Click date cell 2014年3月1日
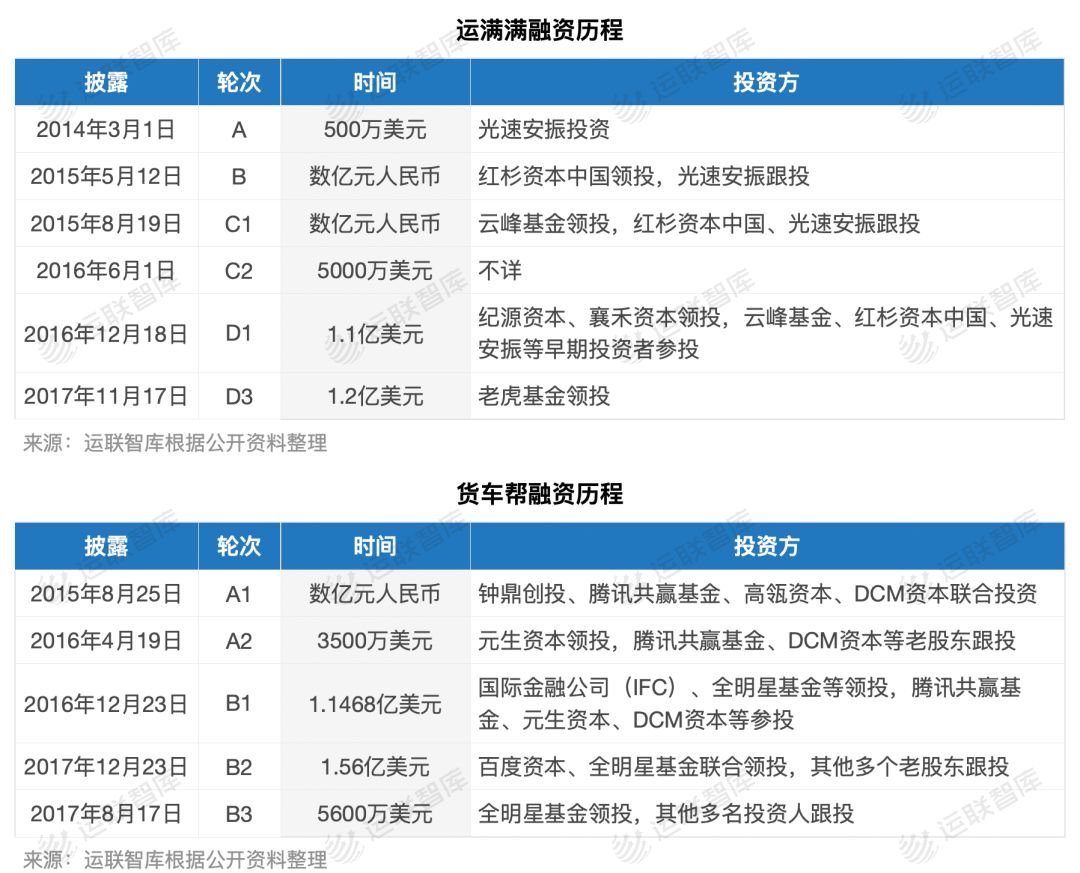The image size is (1080, 873). click(105, 130)
